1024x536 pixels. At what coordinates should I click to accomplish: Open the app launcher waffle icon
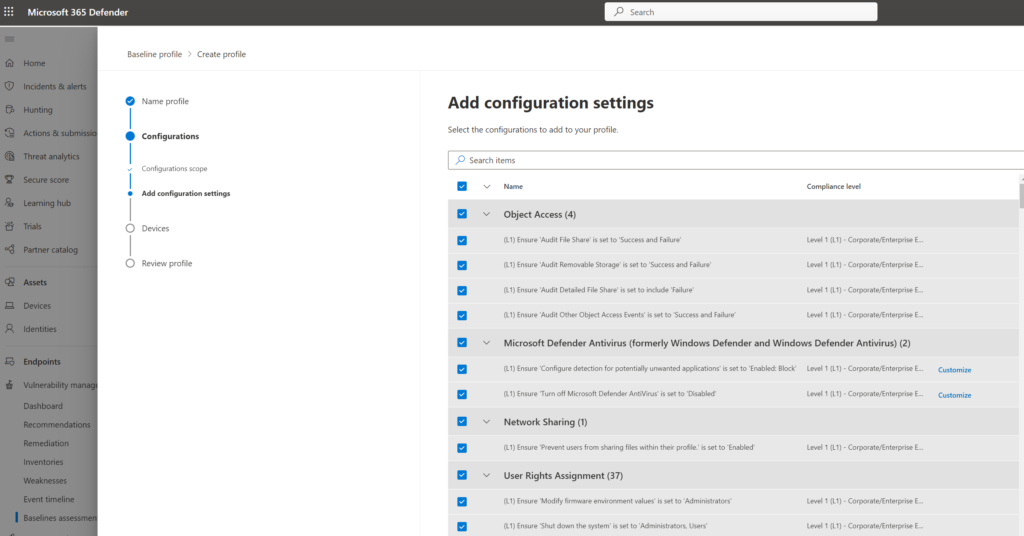[8, 12]
